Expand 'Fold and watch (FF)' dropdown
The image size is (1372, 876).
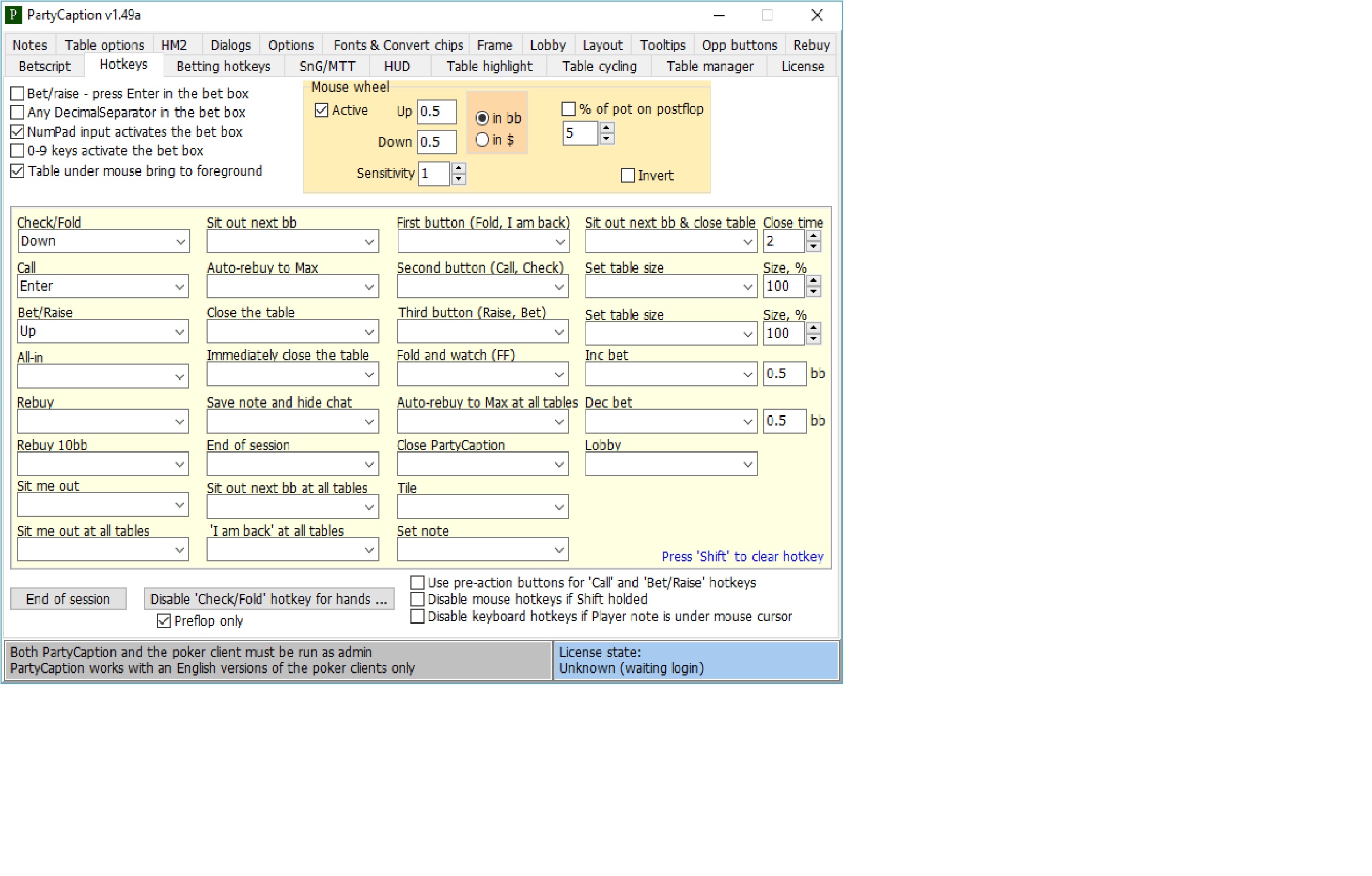point(483,374)
